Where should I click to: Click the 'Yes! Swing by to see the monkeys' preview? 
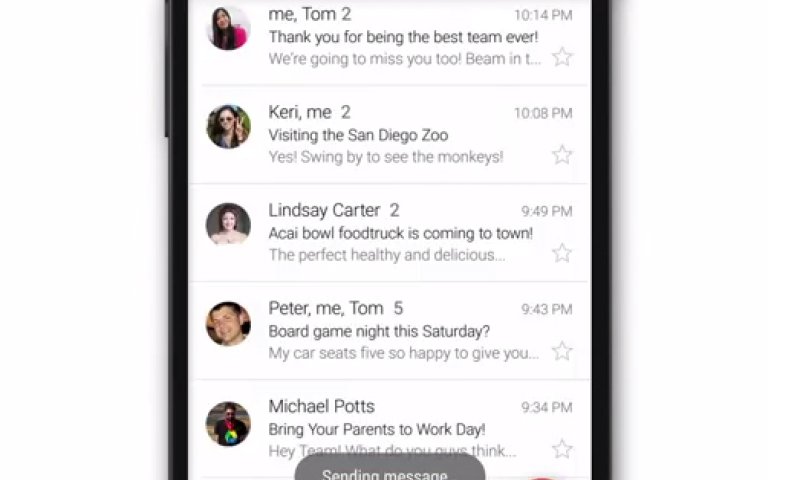[386, 157]
